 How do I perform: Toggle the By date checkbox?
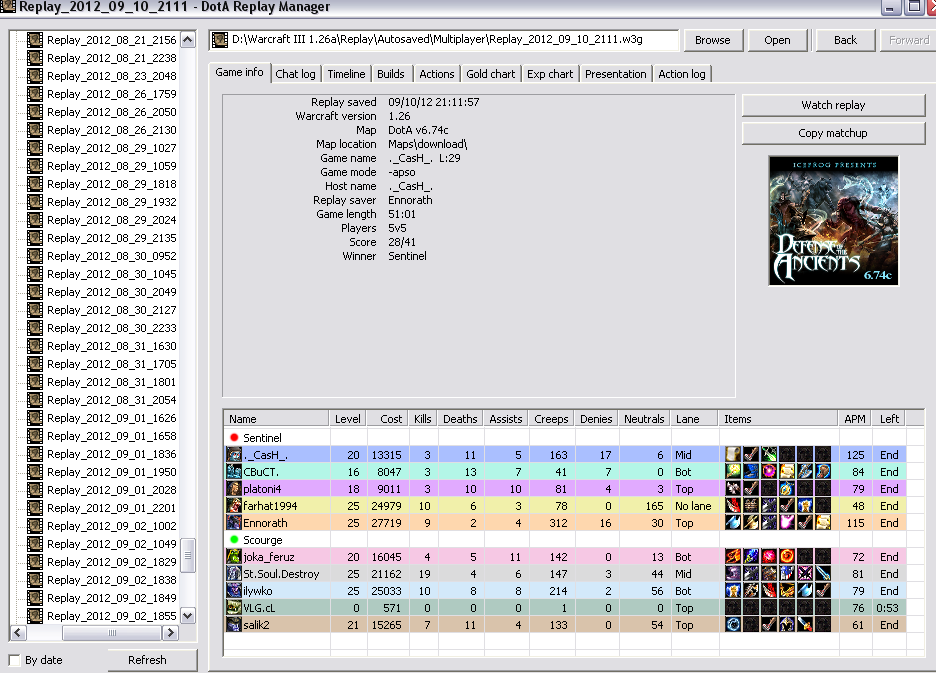[15, 660]
